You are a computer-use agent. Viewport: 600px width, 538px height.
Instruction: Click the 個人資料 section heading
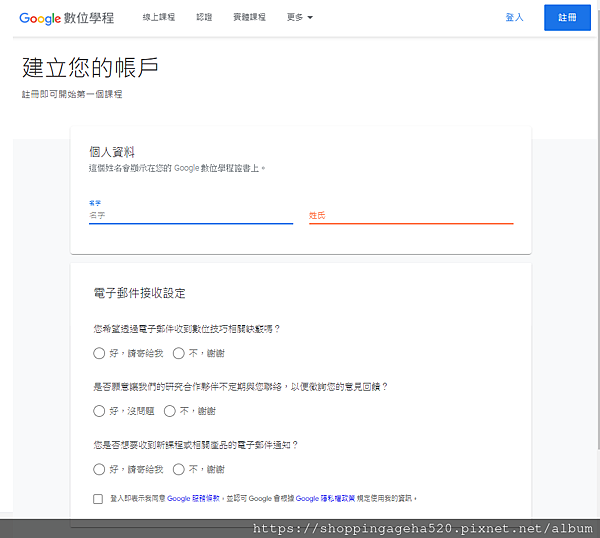click(112, 152)
